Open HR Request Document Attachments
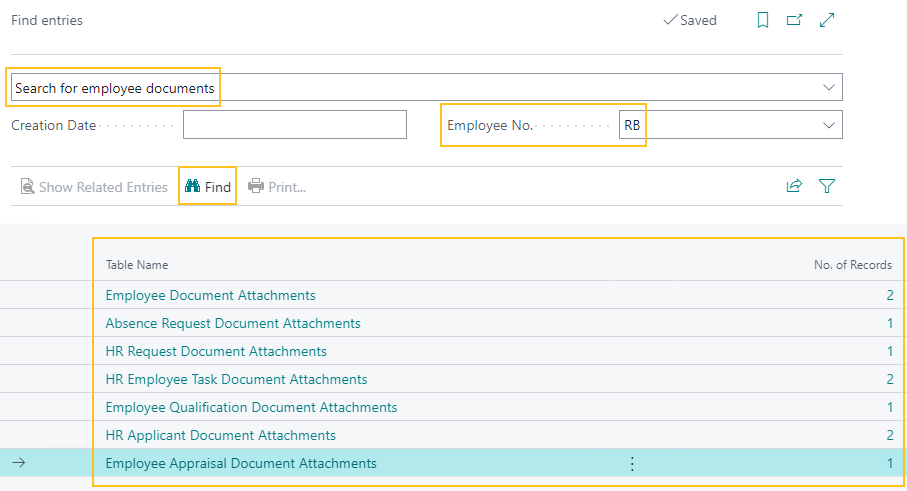The height and width of the screenshot is (491, 907). coord(216,351)
